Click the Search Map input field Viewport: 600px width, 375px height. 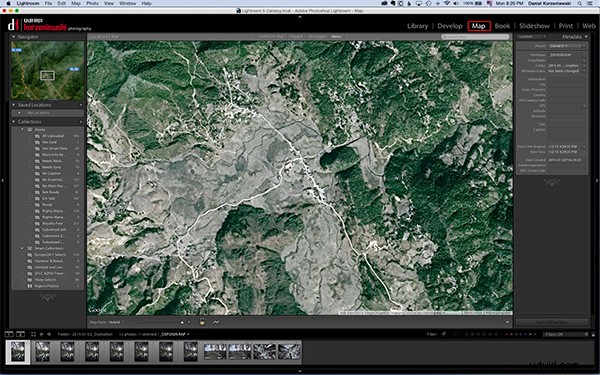click(x=475, y=37)
